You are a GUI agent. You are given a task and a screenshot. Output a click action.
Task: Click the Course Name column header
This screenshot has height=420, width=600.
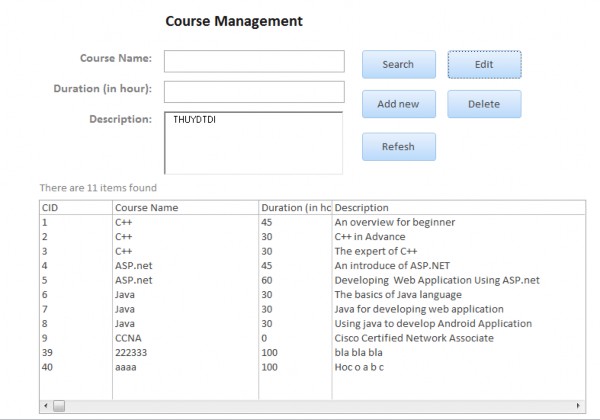[185, 207]
